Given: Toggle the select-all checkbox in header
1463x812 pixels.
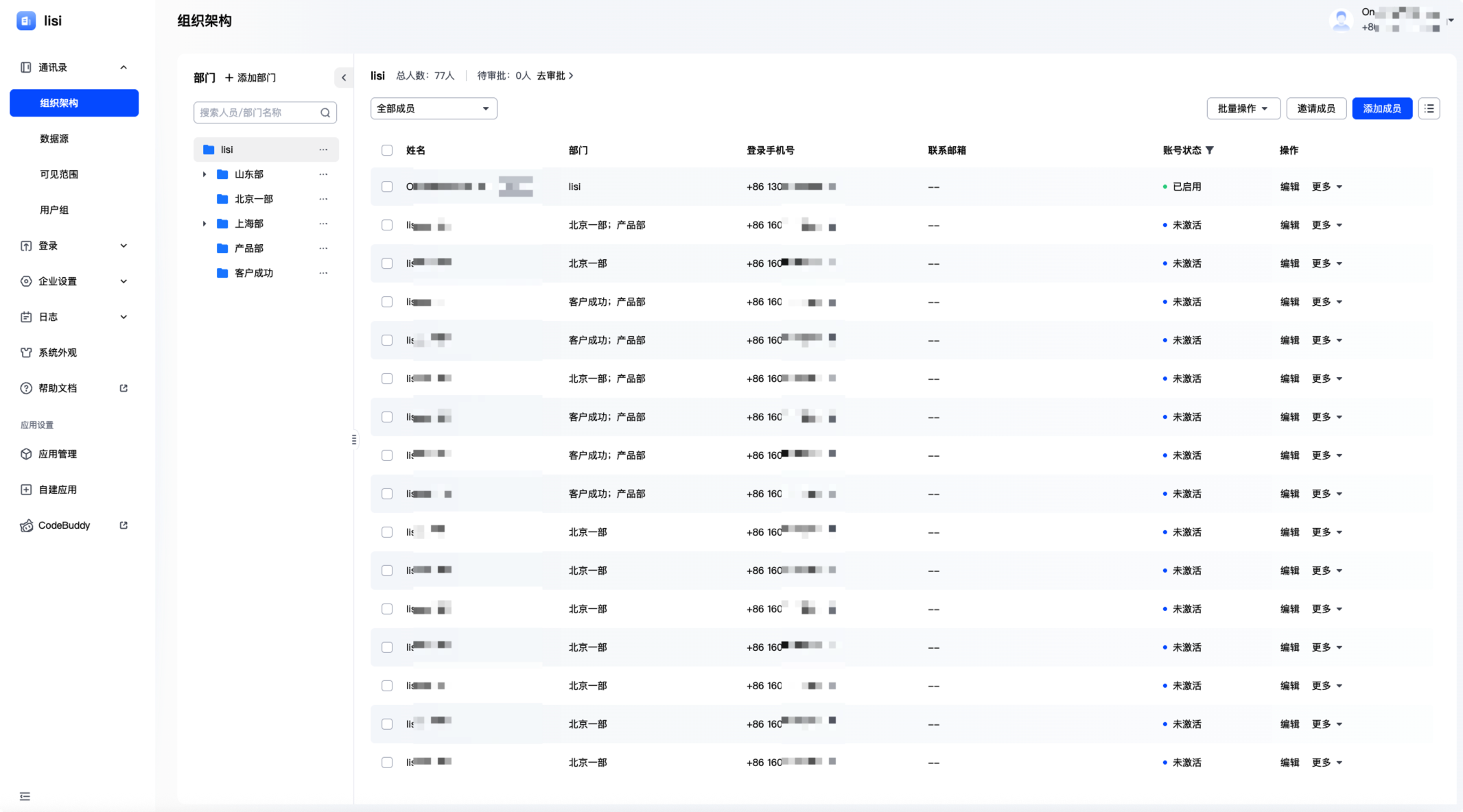Looking at the screenshot, I should coord(387,150).
